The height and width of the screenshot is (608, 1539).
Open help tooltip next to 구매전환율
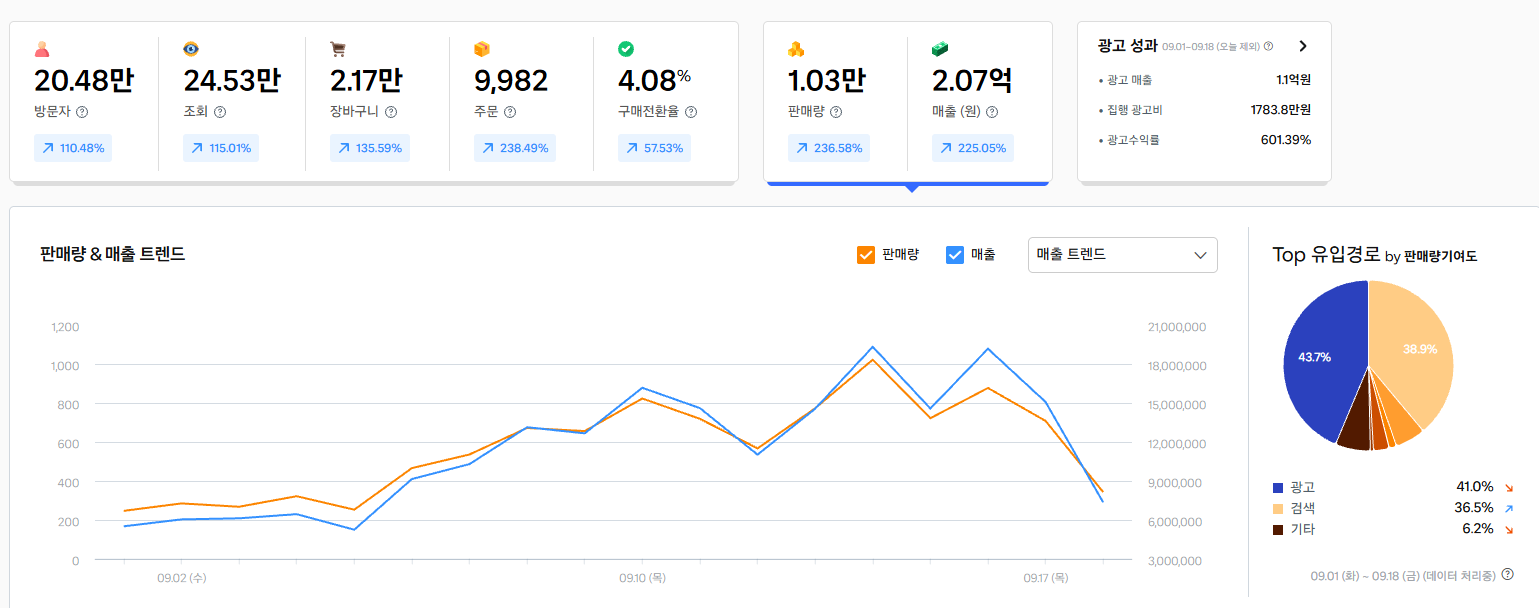691,112
